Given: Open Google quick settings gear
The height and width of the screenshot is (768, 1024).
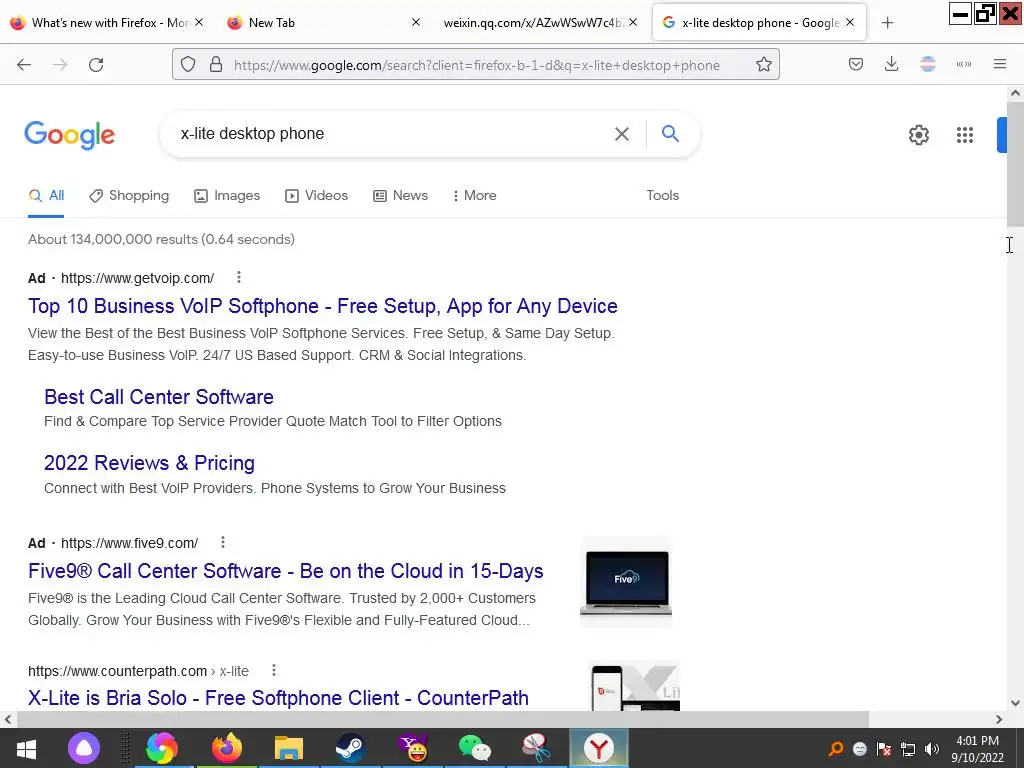Looking at the screenshot, I should click(919, 135).
